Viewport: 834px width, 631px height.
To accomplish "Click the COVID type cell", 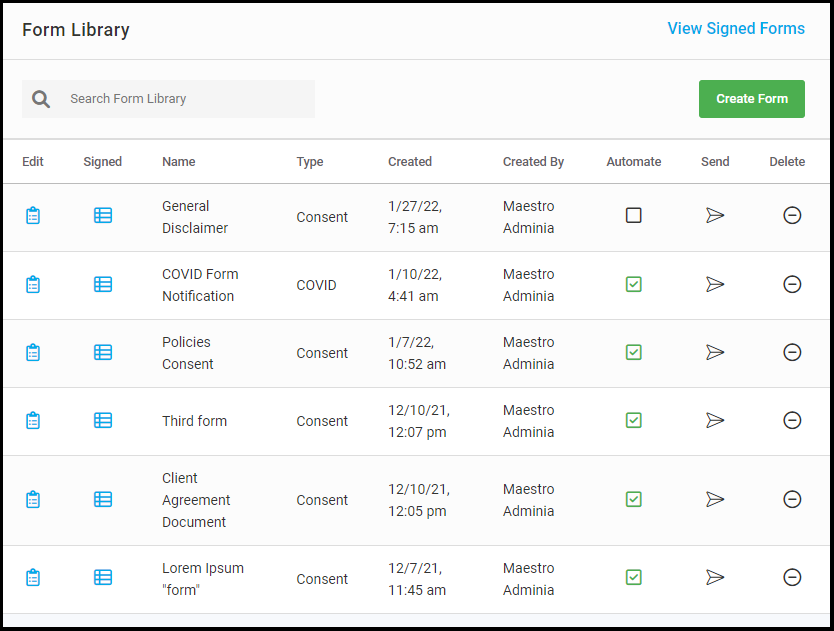I will pos(316,285).
